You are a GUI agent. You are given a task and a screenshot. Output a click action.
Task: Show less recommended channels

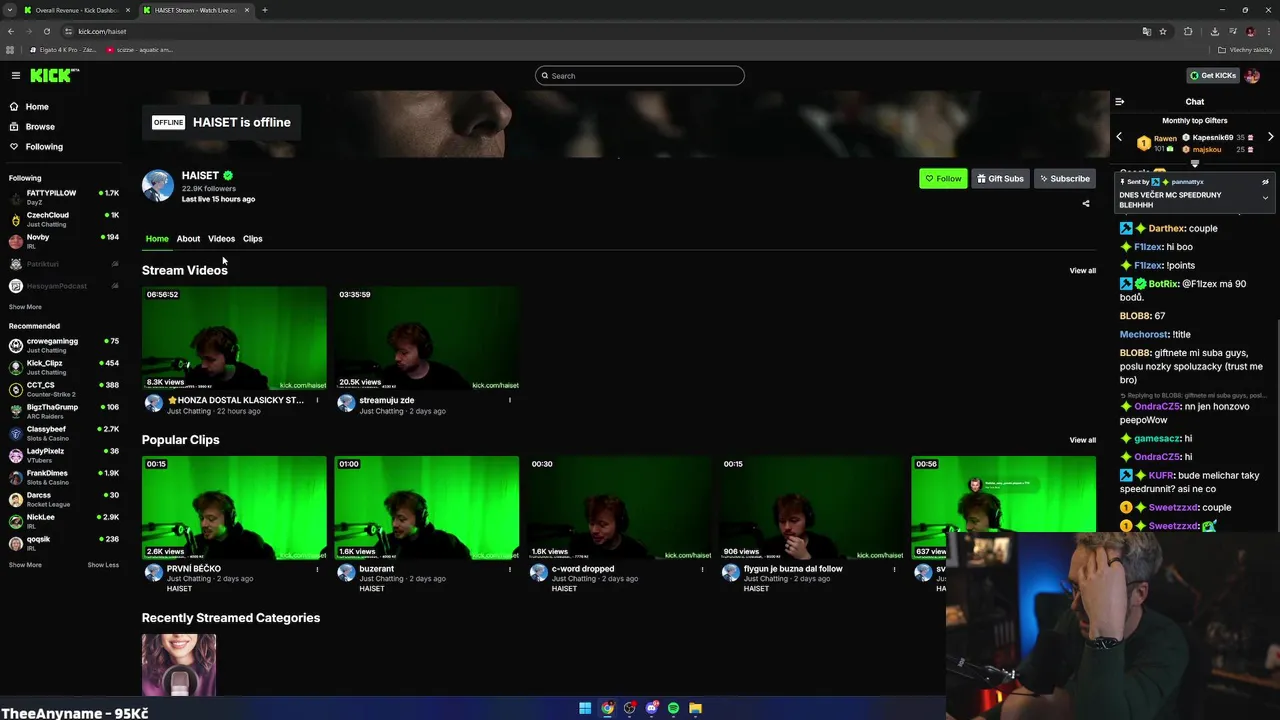[x=103, y=565]
